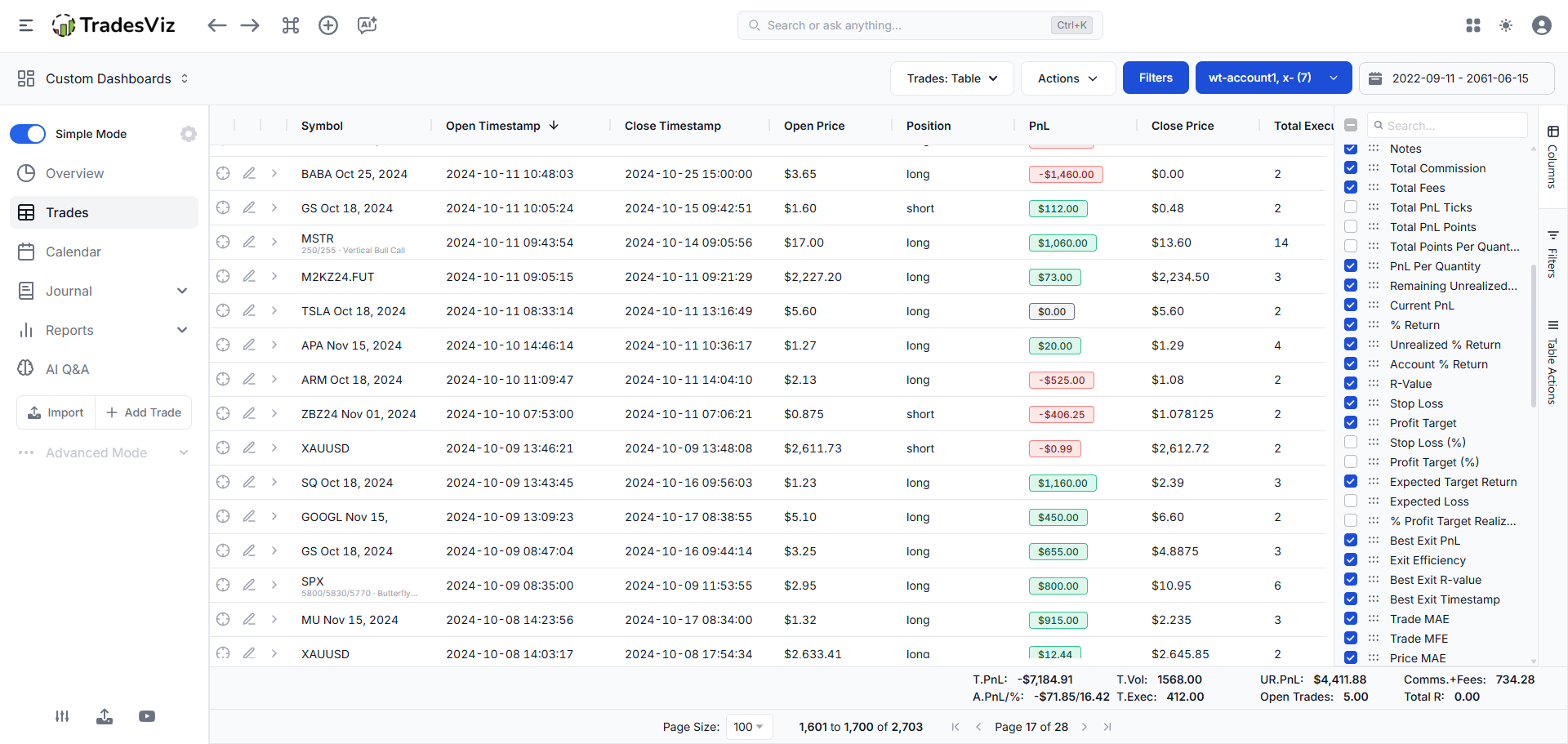The width and height of the screenshot is (1568, 744).
Task: Open the Table Actions side tab
Action: tap(1552, 363)
